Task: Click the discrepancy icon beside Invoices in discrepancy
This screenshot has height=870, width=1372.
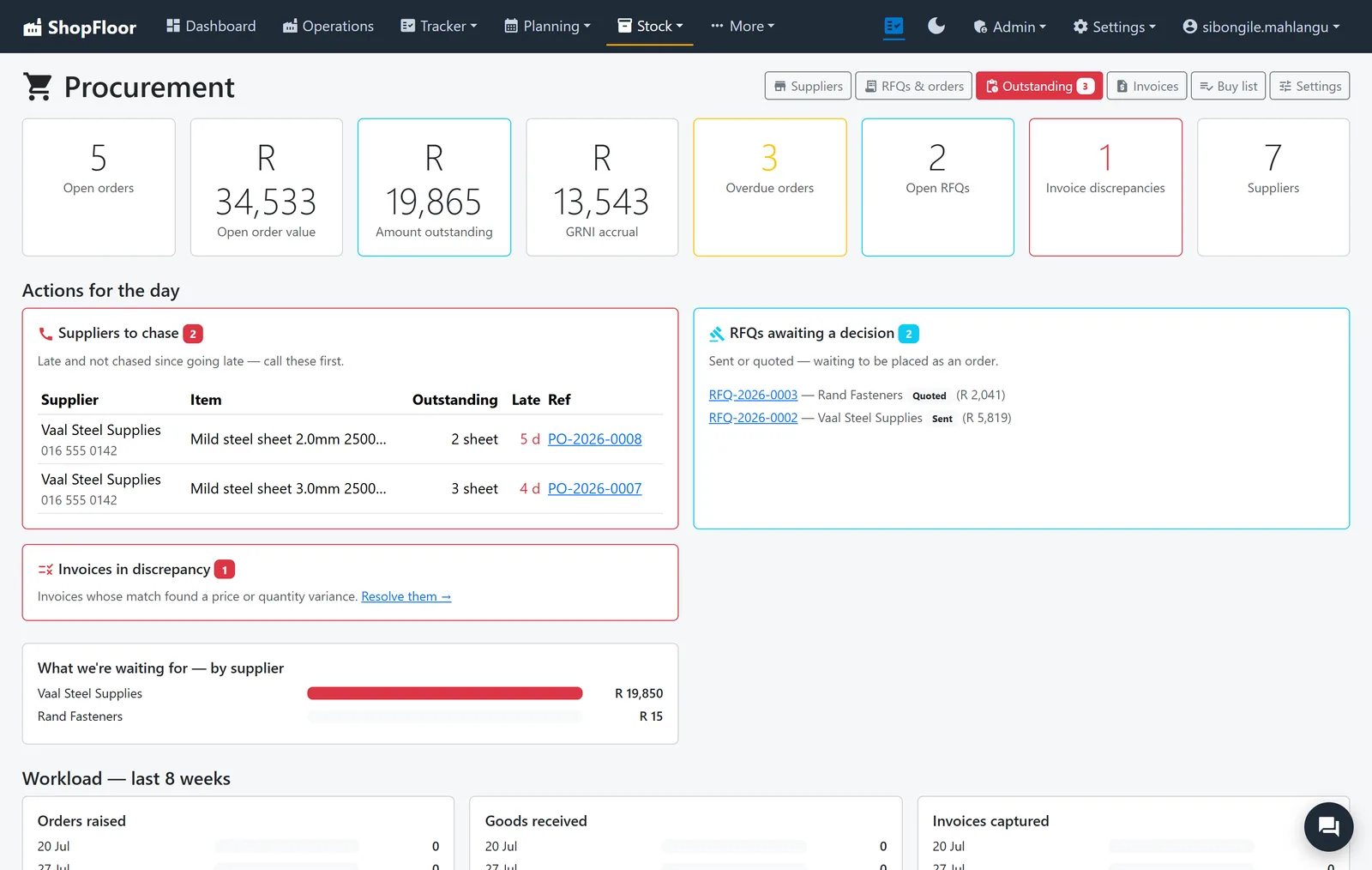Action: click(45, 570)
